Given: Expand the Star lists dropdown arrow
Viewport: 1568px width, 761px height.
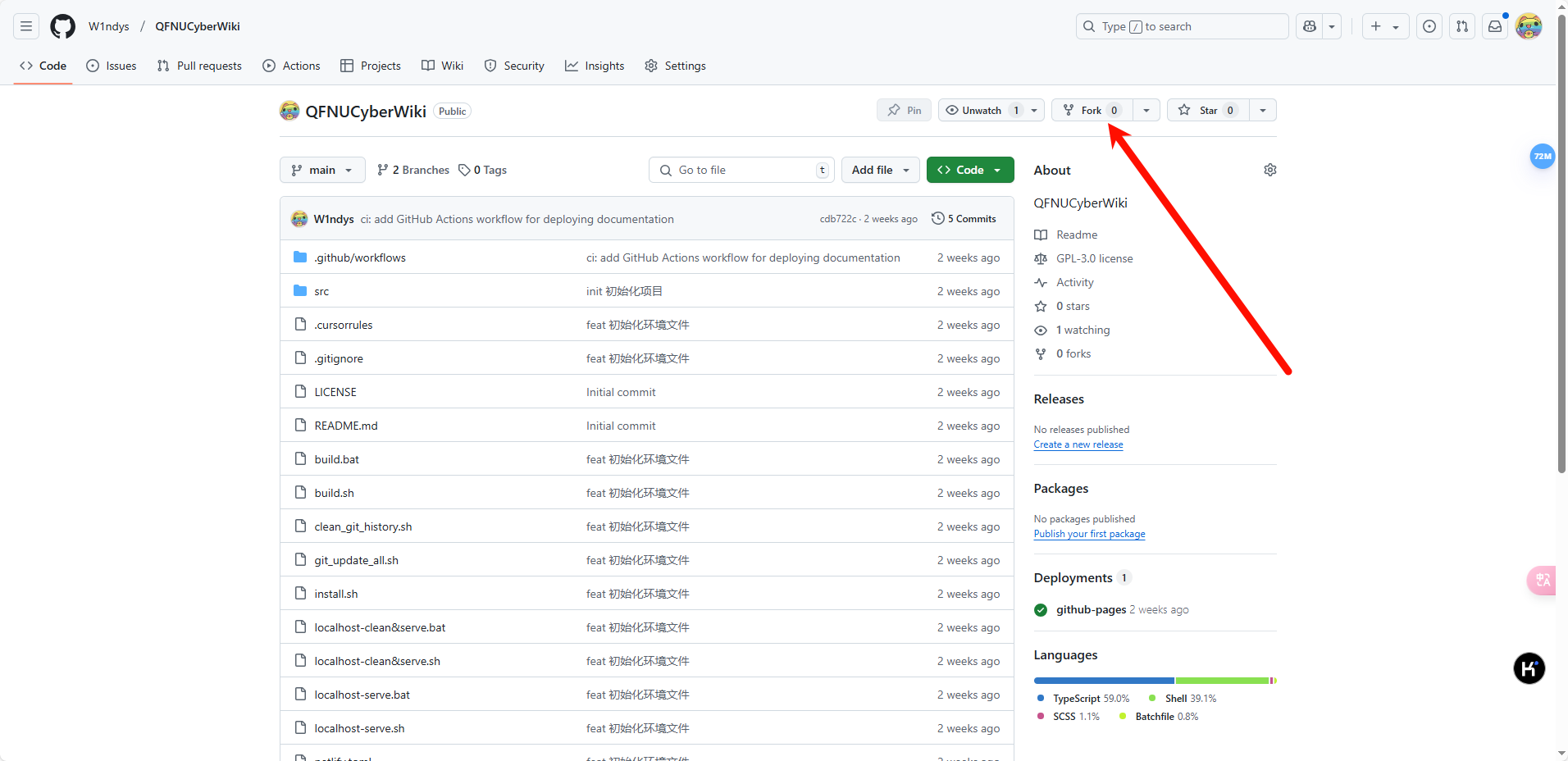Looking at the screenshot, I should pyautogui.click(x=1263, y=110).
